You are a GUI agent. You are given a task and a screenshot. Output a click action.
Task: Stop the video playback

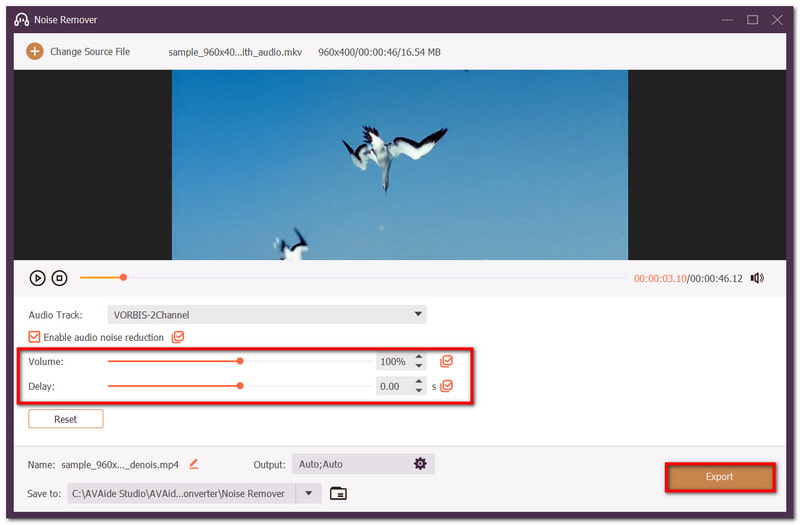coord(59,278)
